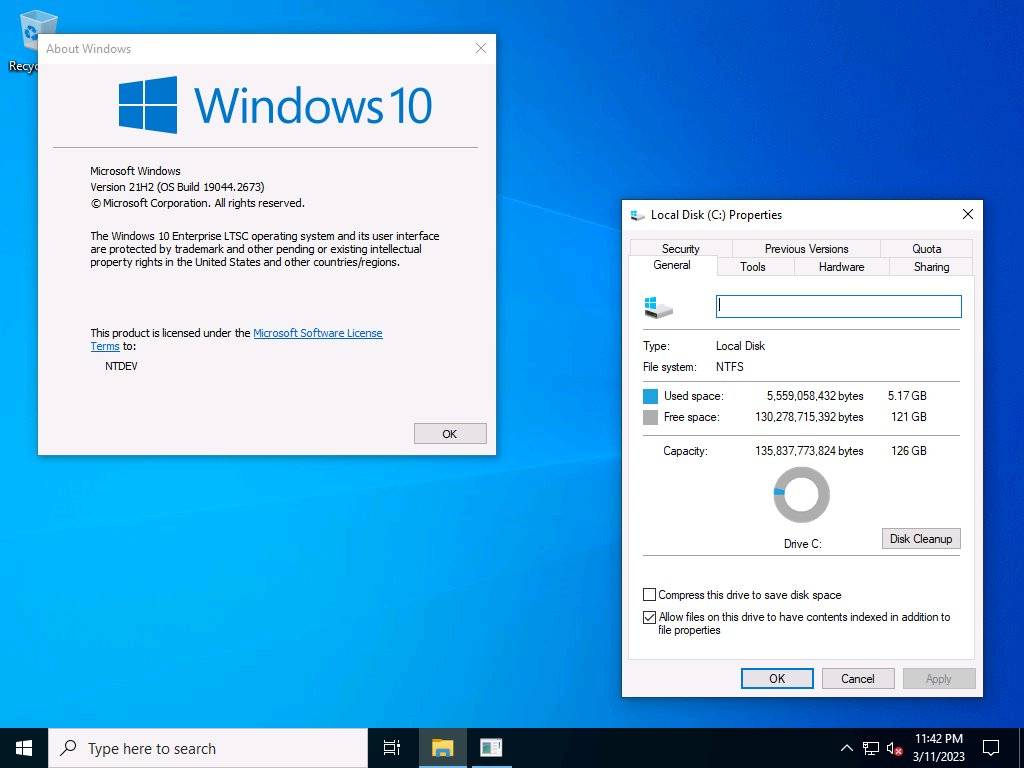Image resolution: width=1024 pixels, height=768 pixels.
Task: Expand the hidden icons chevron in the tray
Action: coord(846,747)
